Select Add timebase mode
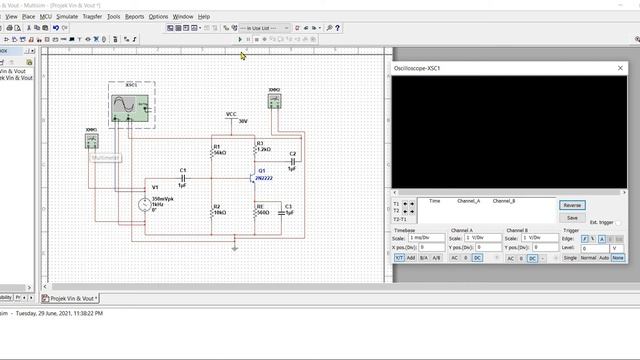Screen dimensions: 640x360 click(x=411, y=258)
